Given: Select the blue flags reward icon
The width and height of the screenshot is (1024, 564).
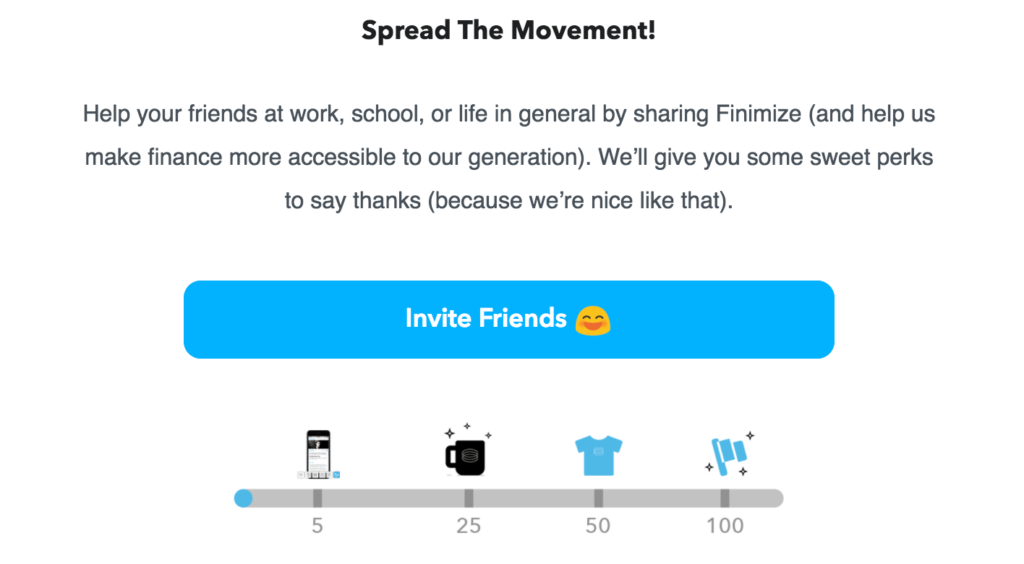Looking at the screenshot, I should [727, 455].
